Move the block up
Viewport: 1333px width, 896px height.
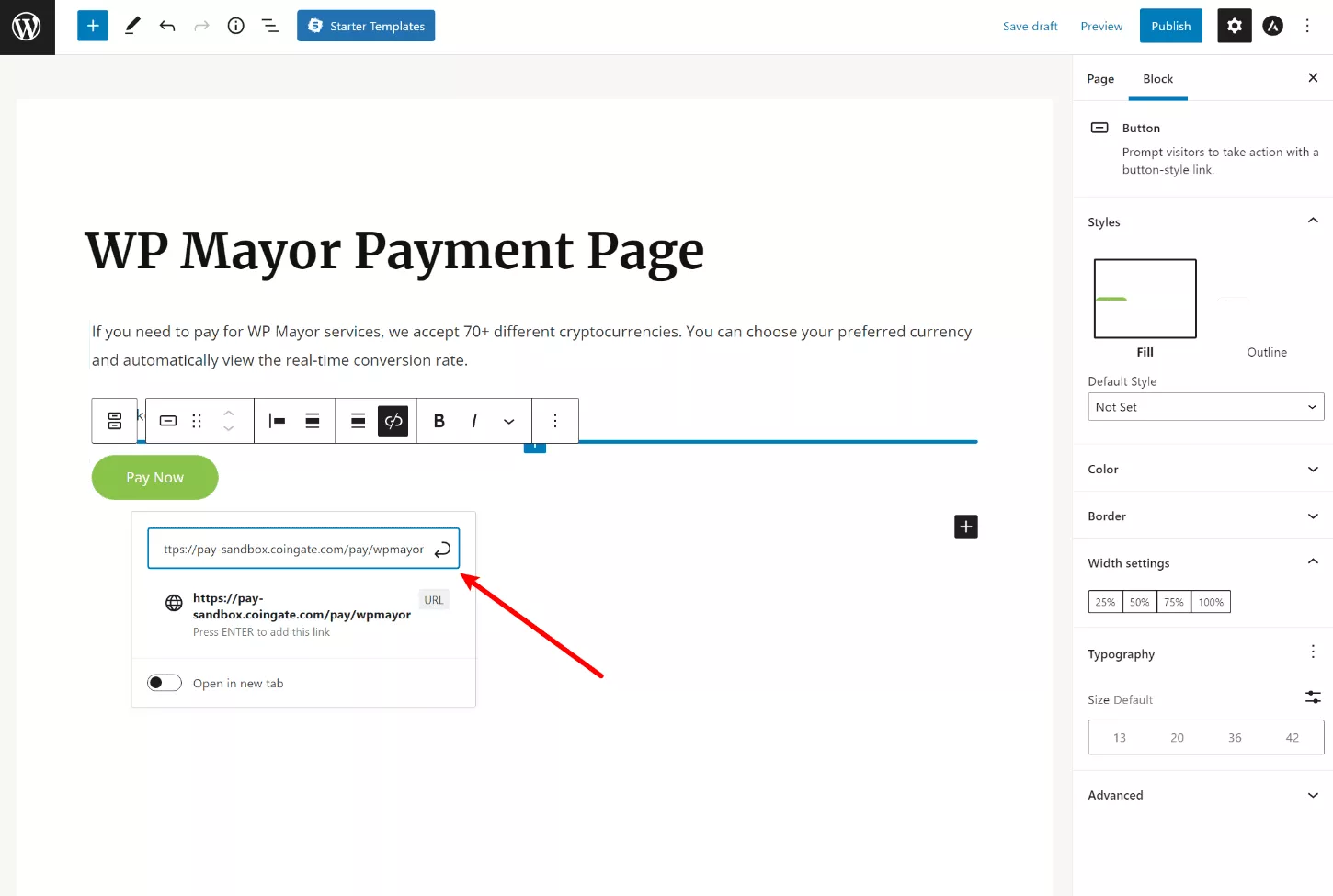tap(229, 413)
